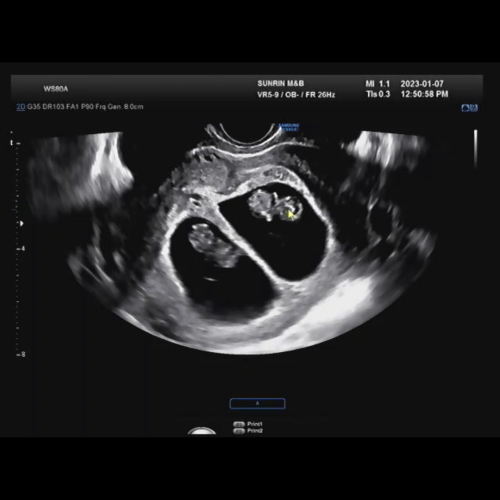
Task: Click the grayscale bar at right edge
Action: [476, 148]
